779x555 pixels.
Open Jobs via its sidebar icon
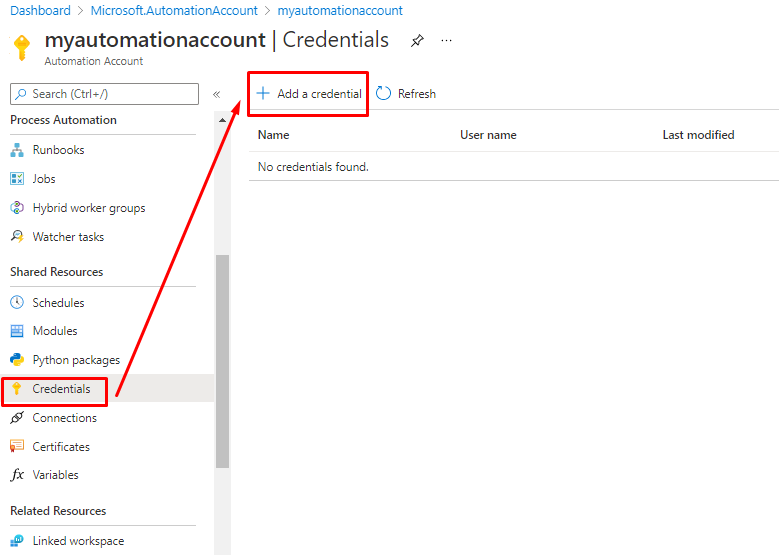click(x=17, y=179)
